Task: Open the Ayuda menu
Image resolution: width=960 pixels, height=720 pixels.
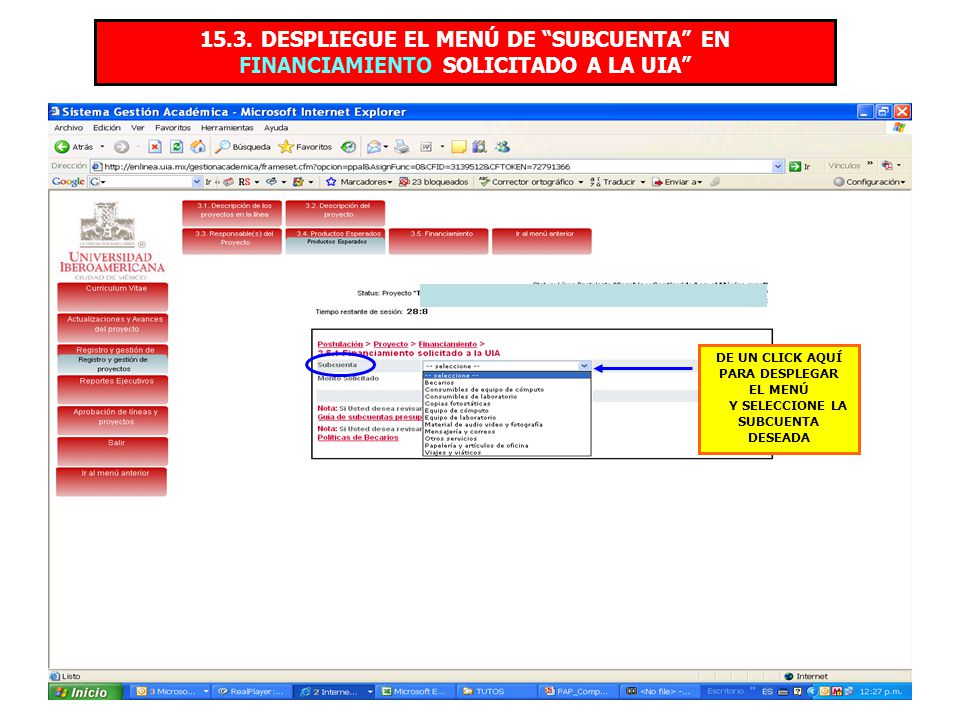Action: coord(276,128)
